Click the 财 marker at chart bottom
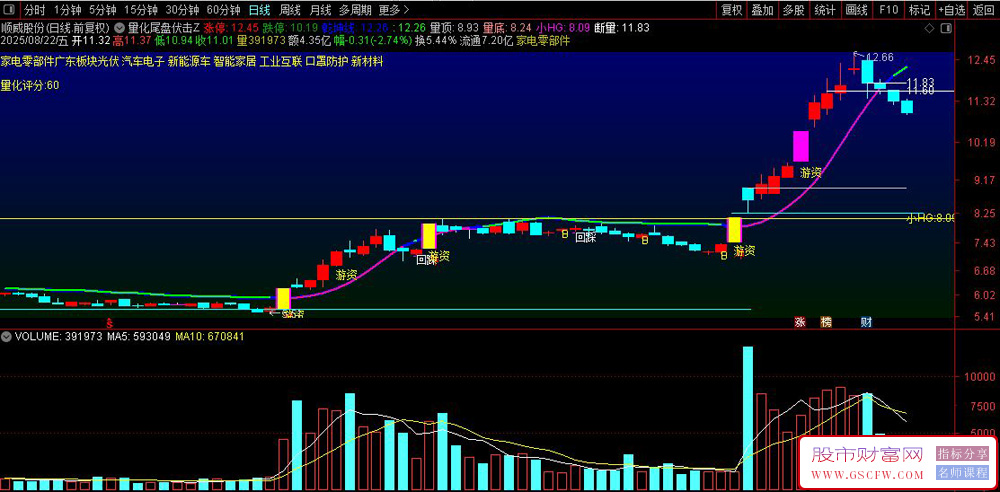 (866, 322)
